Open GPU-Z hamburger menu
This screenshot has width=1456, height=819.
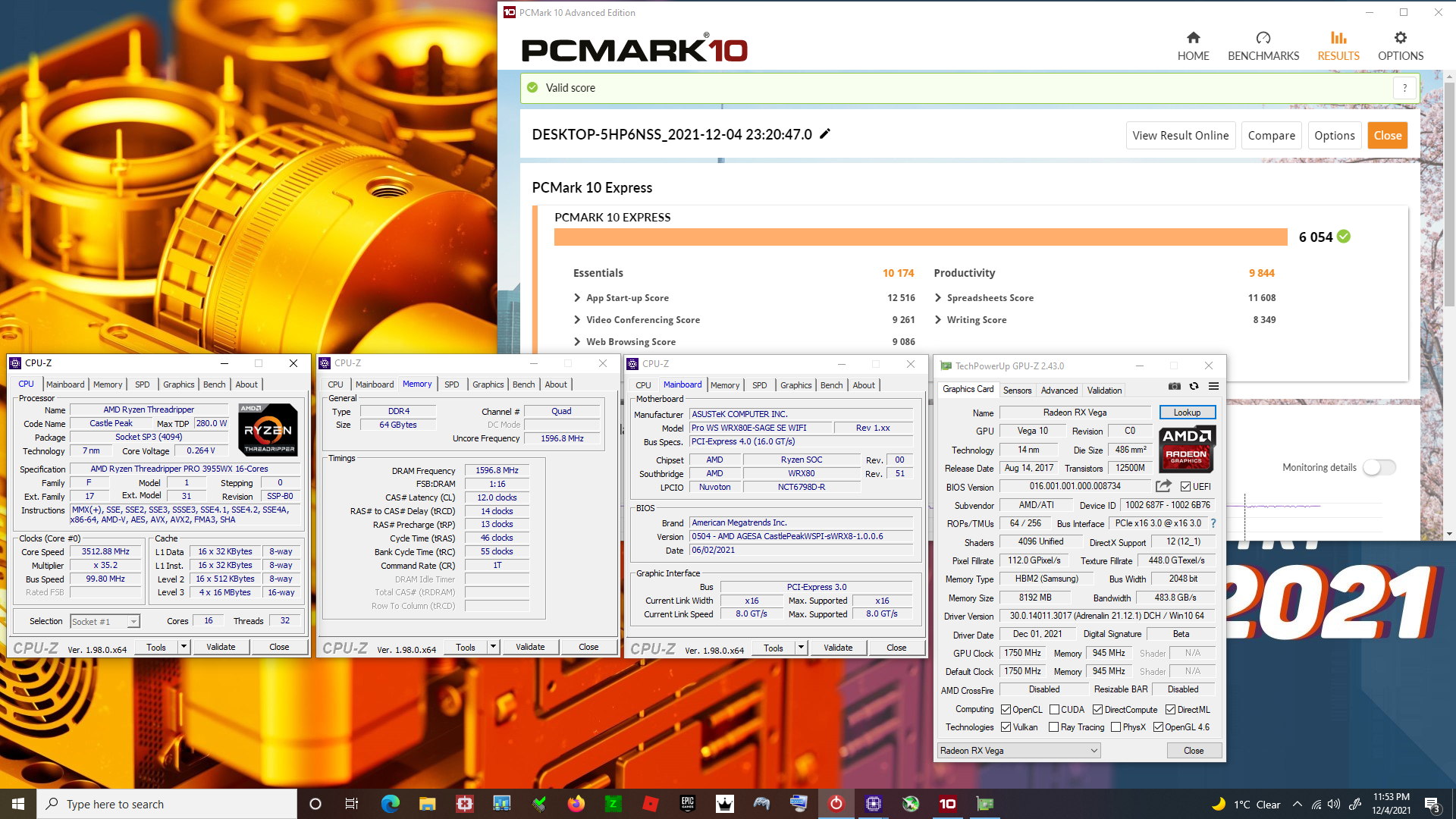tap(1213, 386)
